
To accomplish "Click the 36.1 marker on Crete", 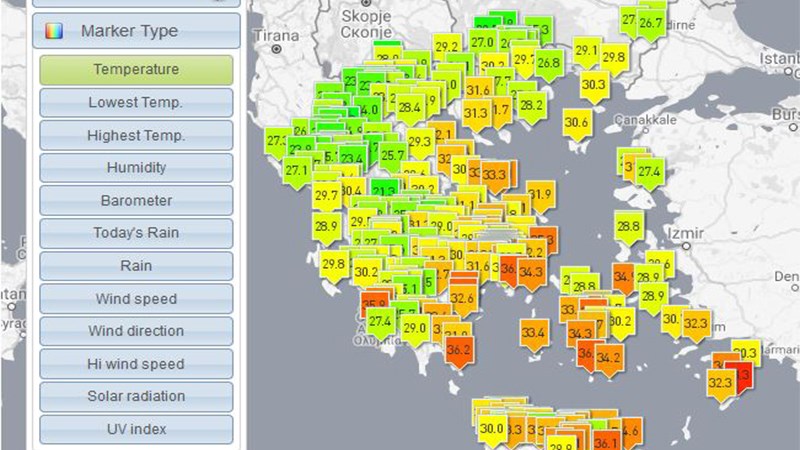I will click(607, 442).
